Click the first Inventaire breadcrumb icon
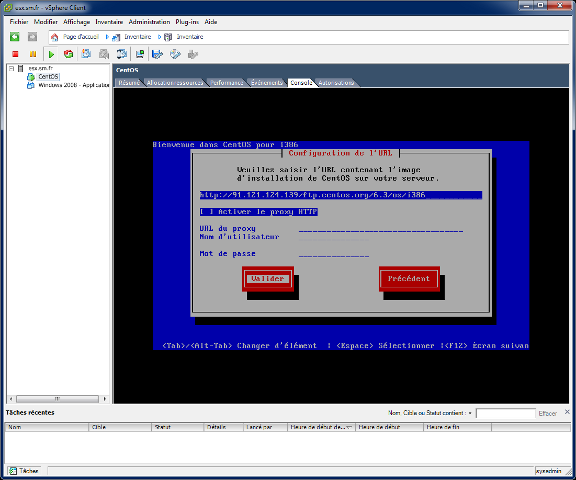Viewport: 576px width, 480px height. tap(116, 37)
